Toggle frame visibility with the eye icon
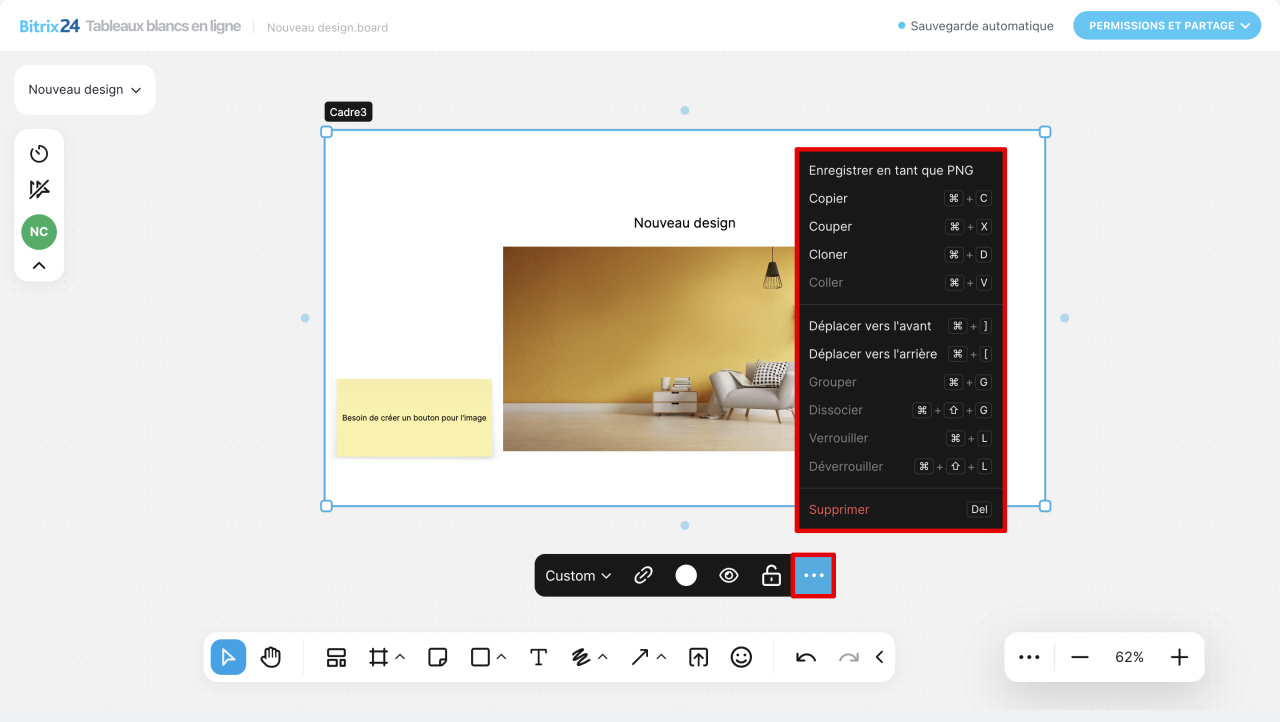This screenshot has height=722, width=1280. (x=728, y=575)
